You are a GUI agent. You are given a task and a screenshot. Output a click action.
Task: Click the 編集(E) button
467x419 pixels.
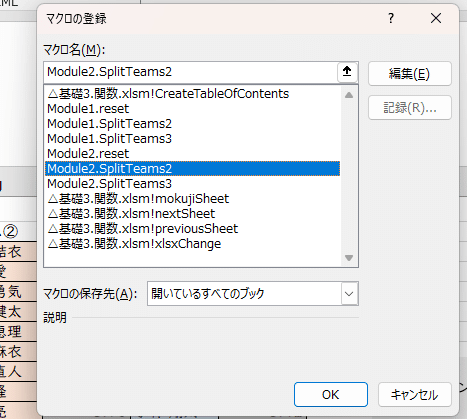pos(410,74)
